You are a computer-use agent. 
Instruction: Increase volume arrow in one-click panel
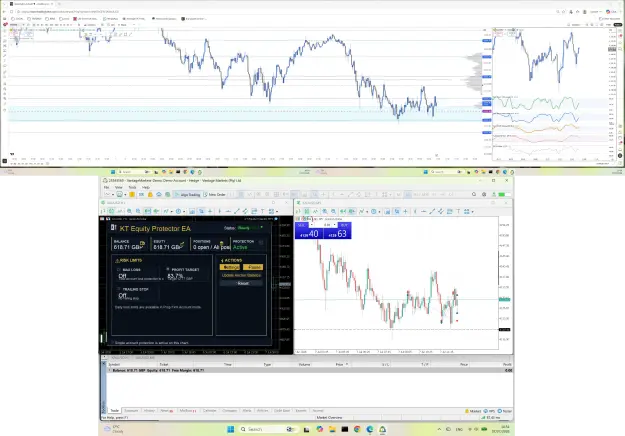tap(334, 225)
